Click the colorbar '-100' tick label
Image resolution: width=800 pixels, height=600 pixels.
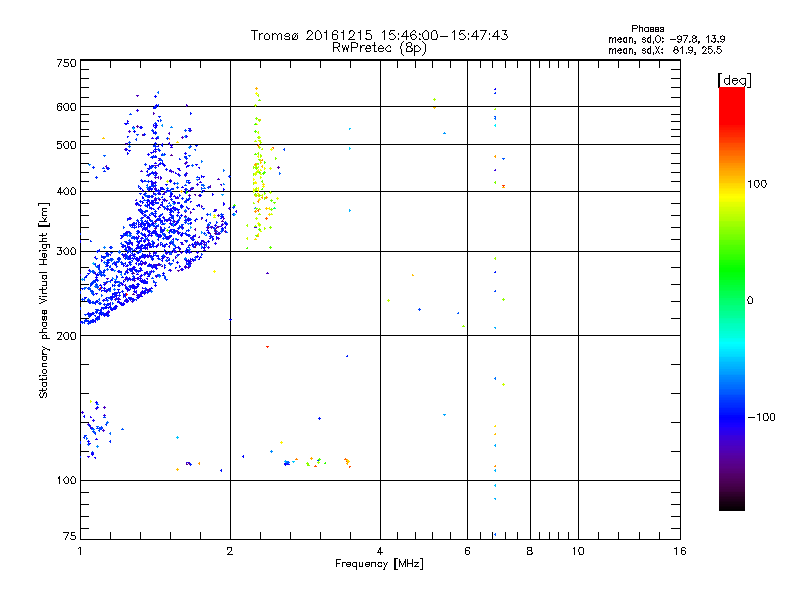(761, 417)
